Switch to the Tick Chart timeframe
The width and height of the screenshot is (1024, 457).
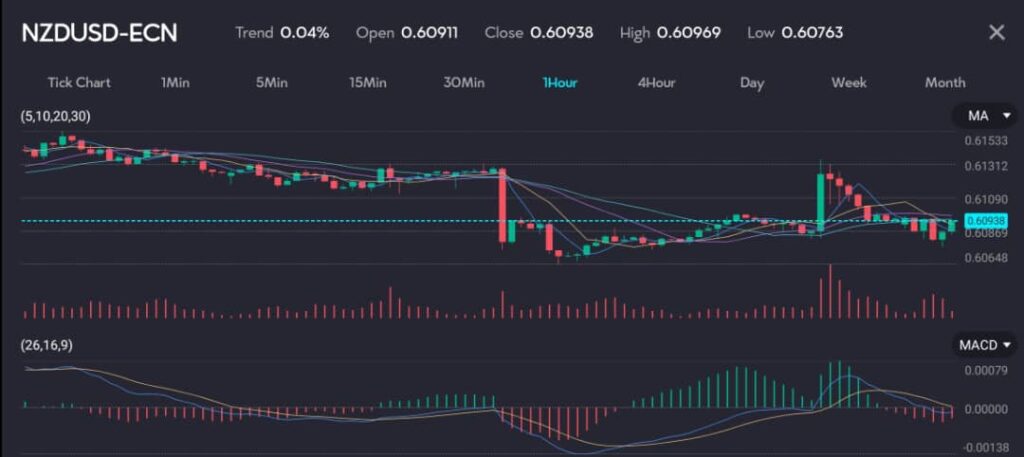79,82
